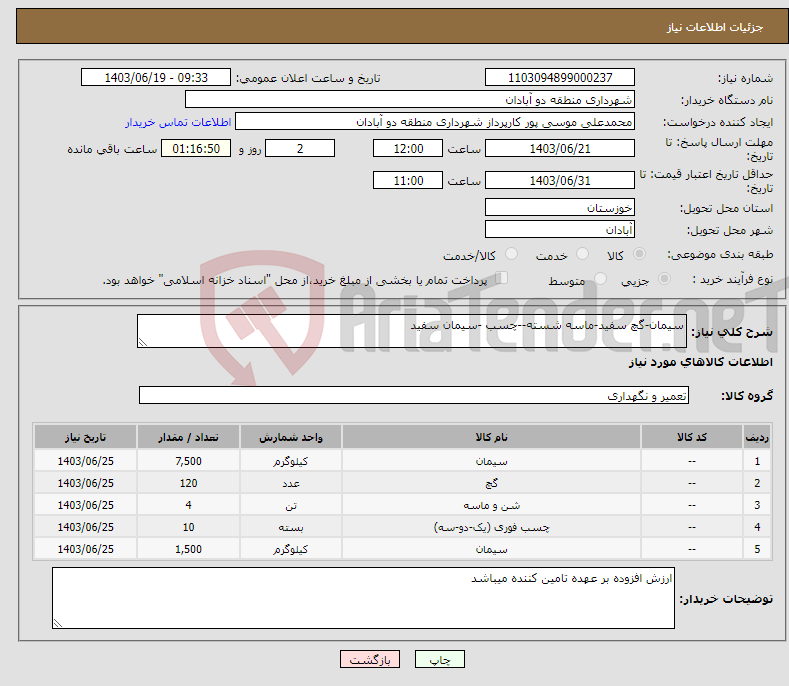Click the province field خوزستان

point(560,207)
